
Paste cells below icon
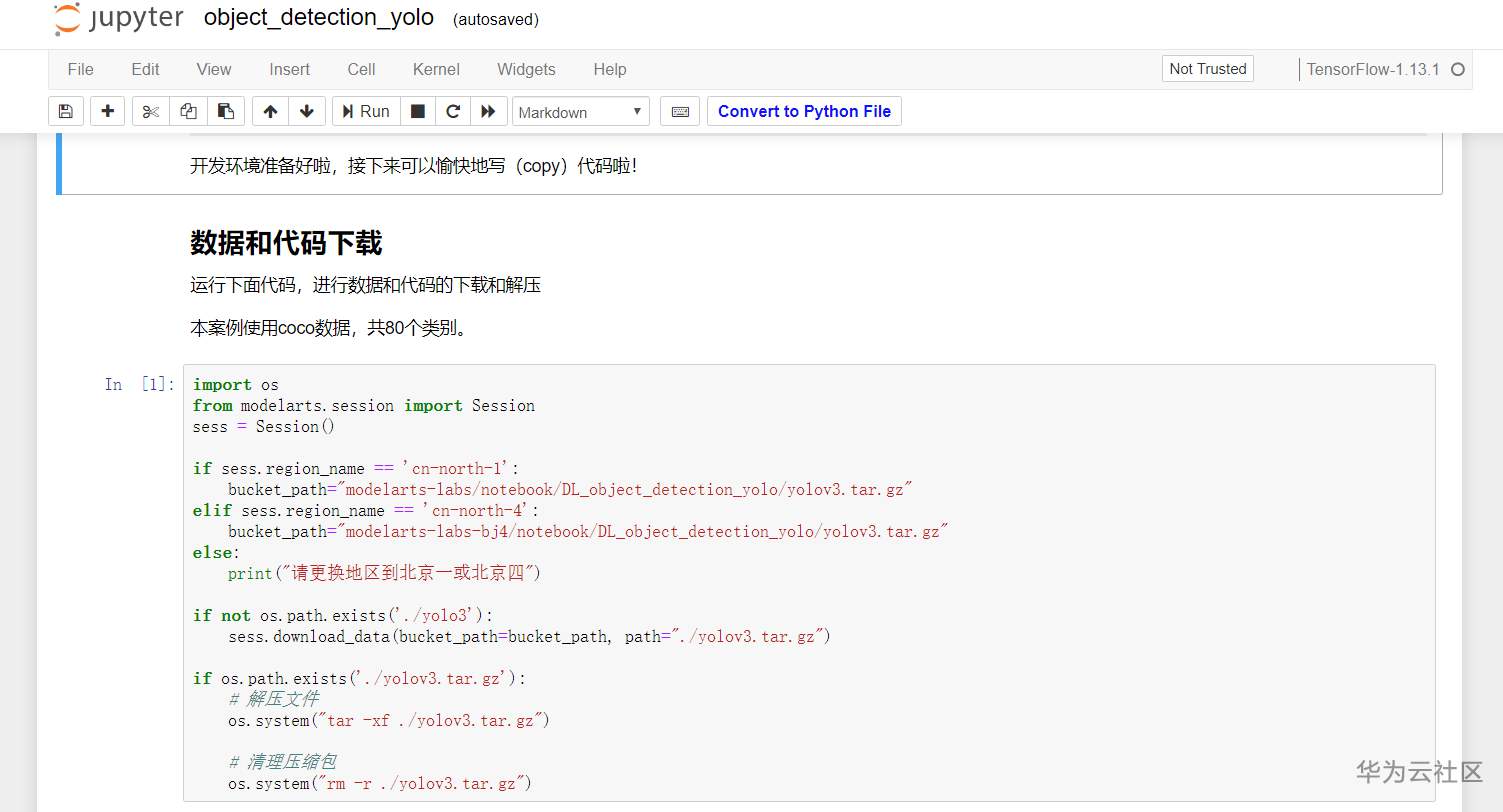(x=226, y=111)
